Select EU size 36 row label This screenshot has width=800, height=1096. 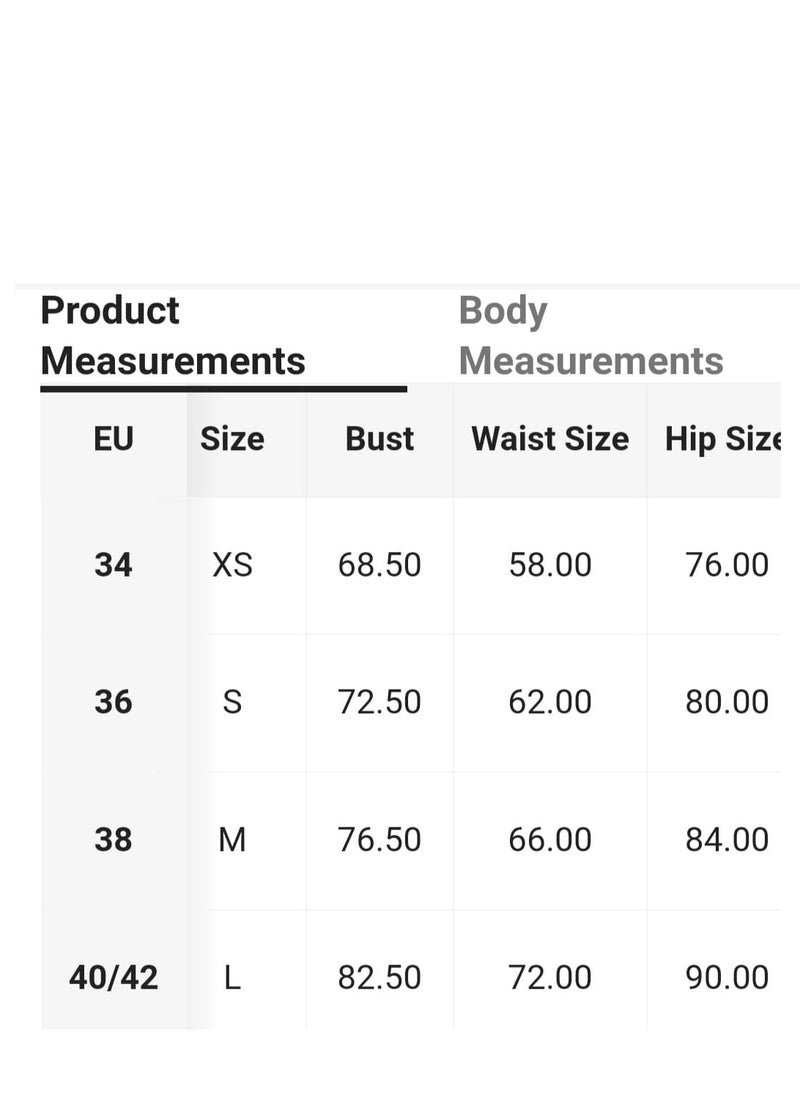113,702
